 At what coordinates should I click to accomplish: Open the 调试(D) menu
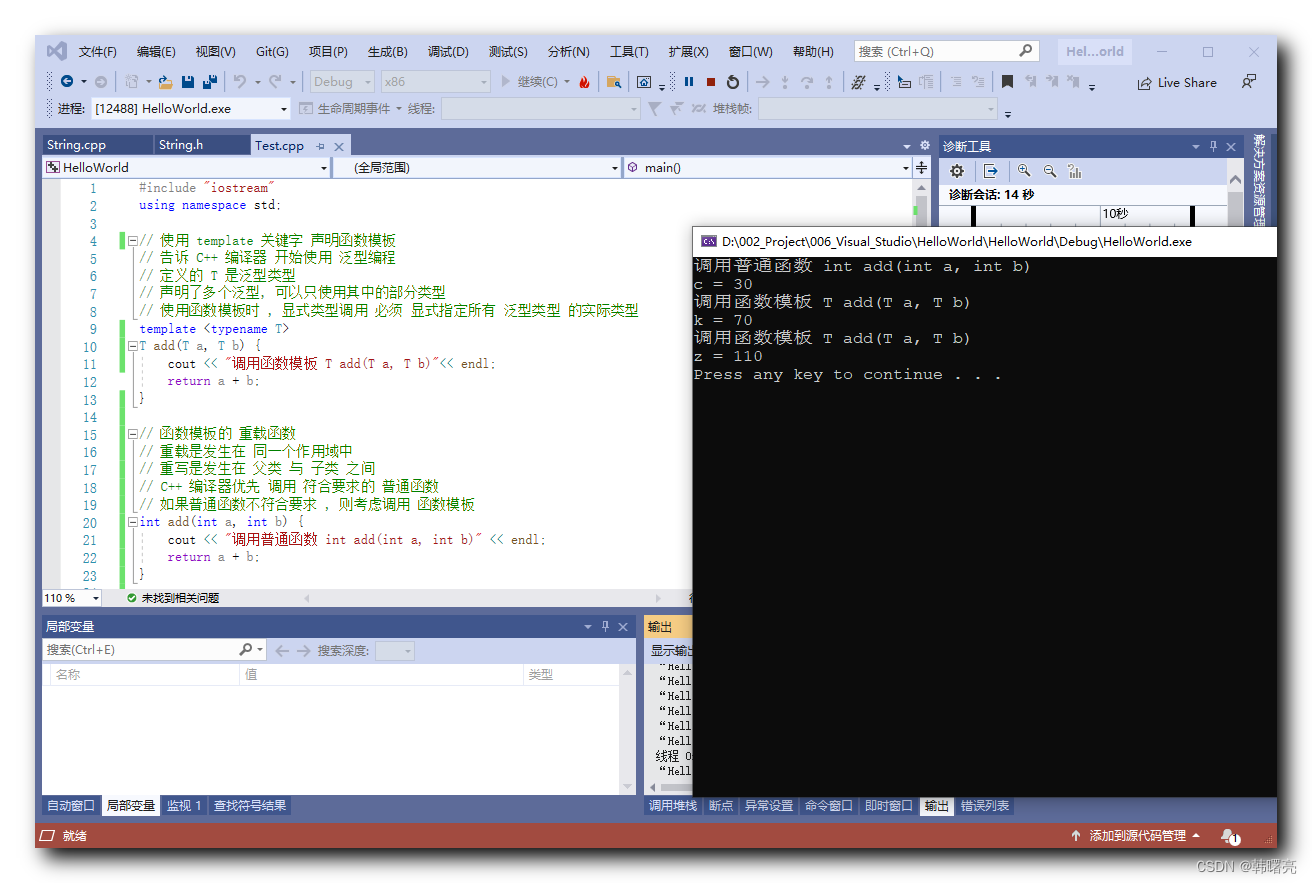pos(448,52)
